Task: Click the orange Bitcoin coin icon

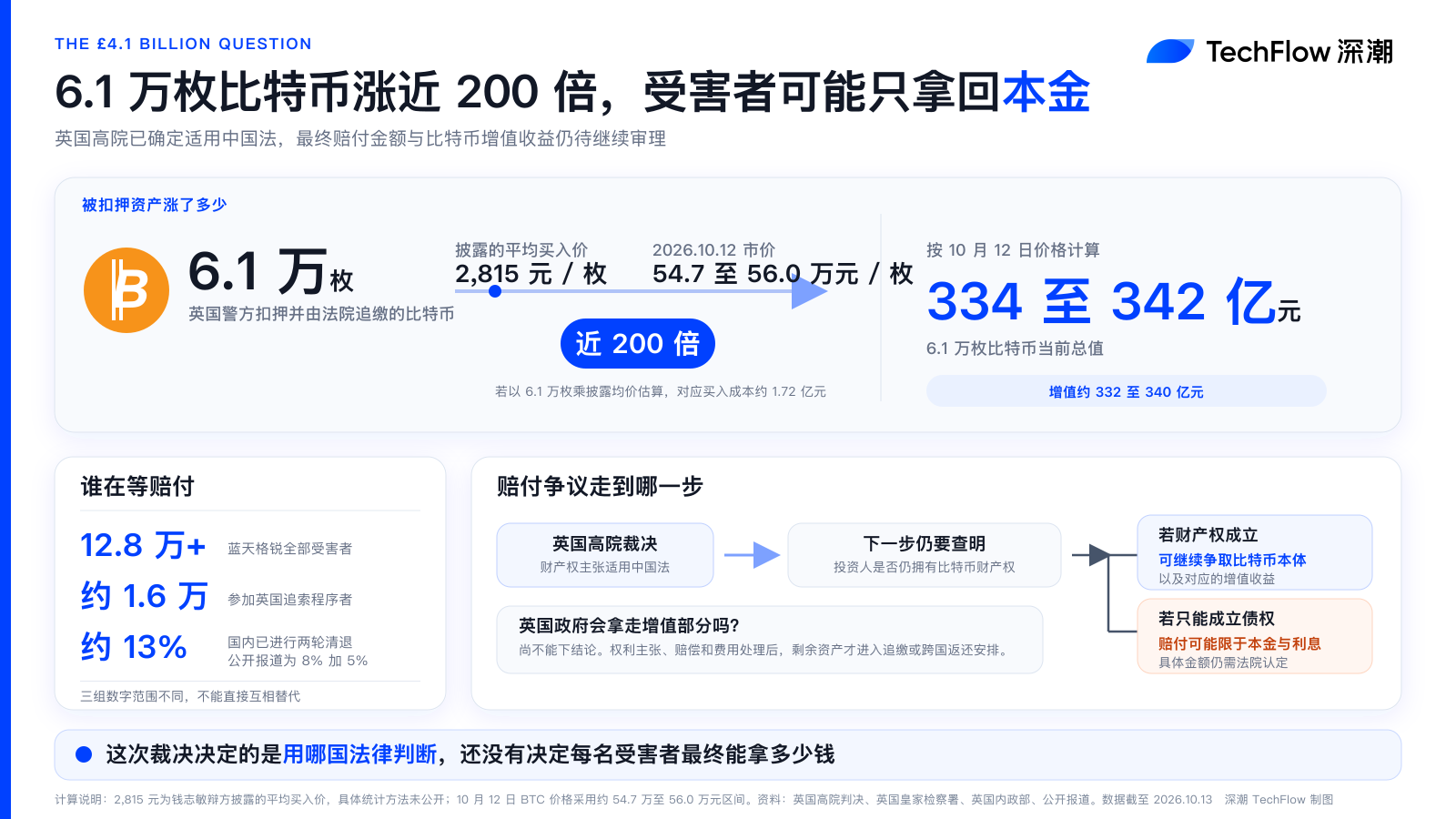Action: coord(126,290)
